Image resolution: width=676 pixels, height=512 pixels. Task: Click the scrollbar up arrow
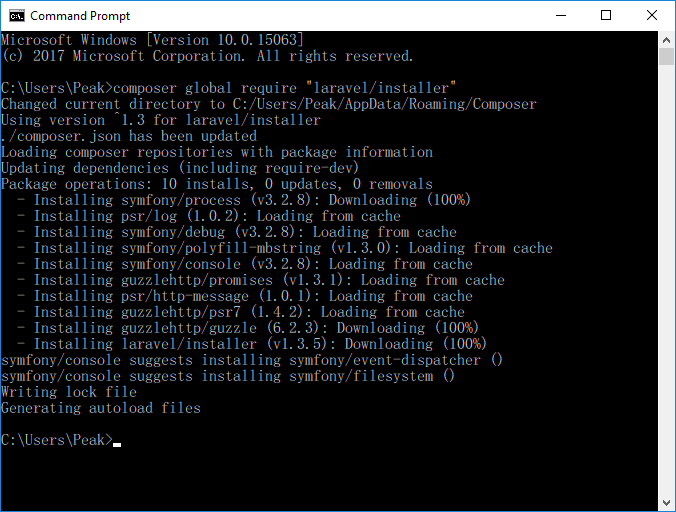(667, 40)
